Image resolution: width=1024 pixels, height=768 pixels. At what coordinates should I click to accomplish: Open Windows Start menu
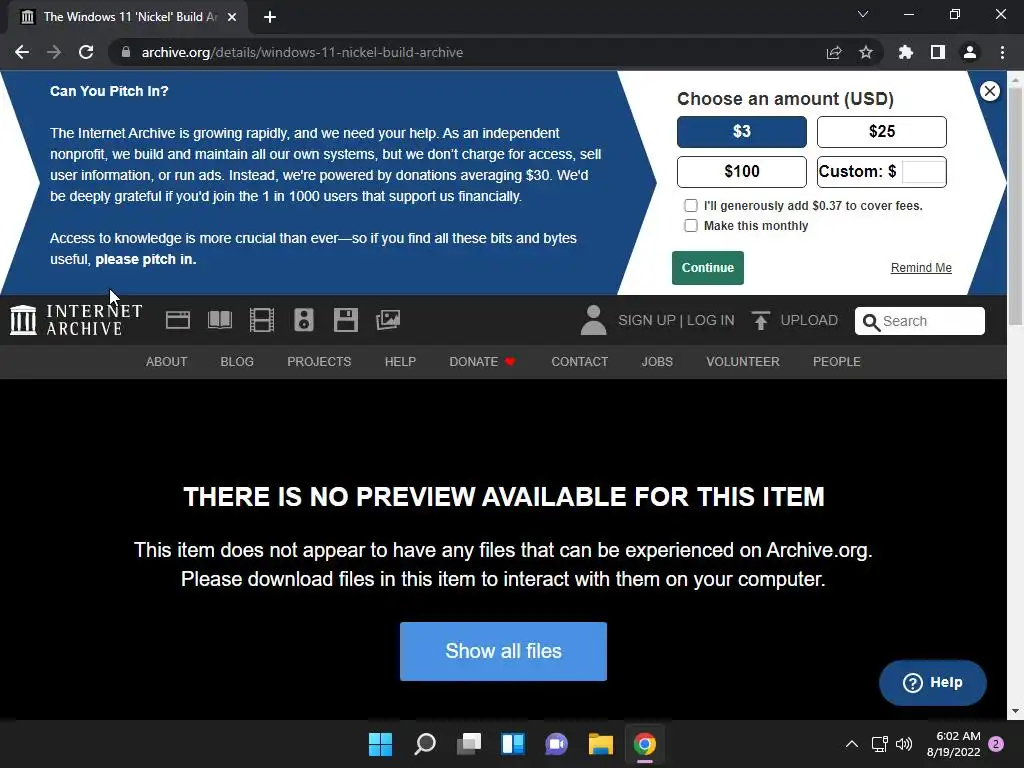pyautogui.click(x=380, y=744)
